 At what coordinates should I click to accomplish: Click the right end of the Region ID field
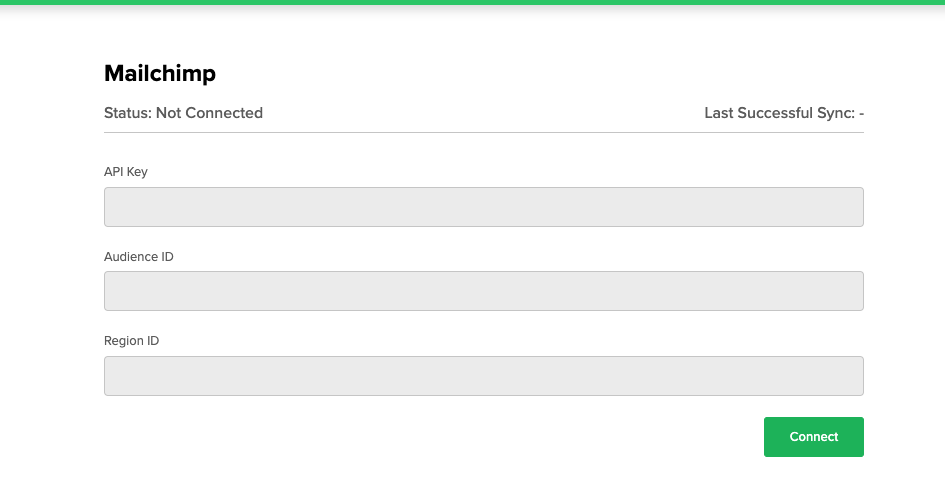coord(850,376)
